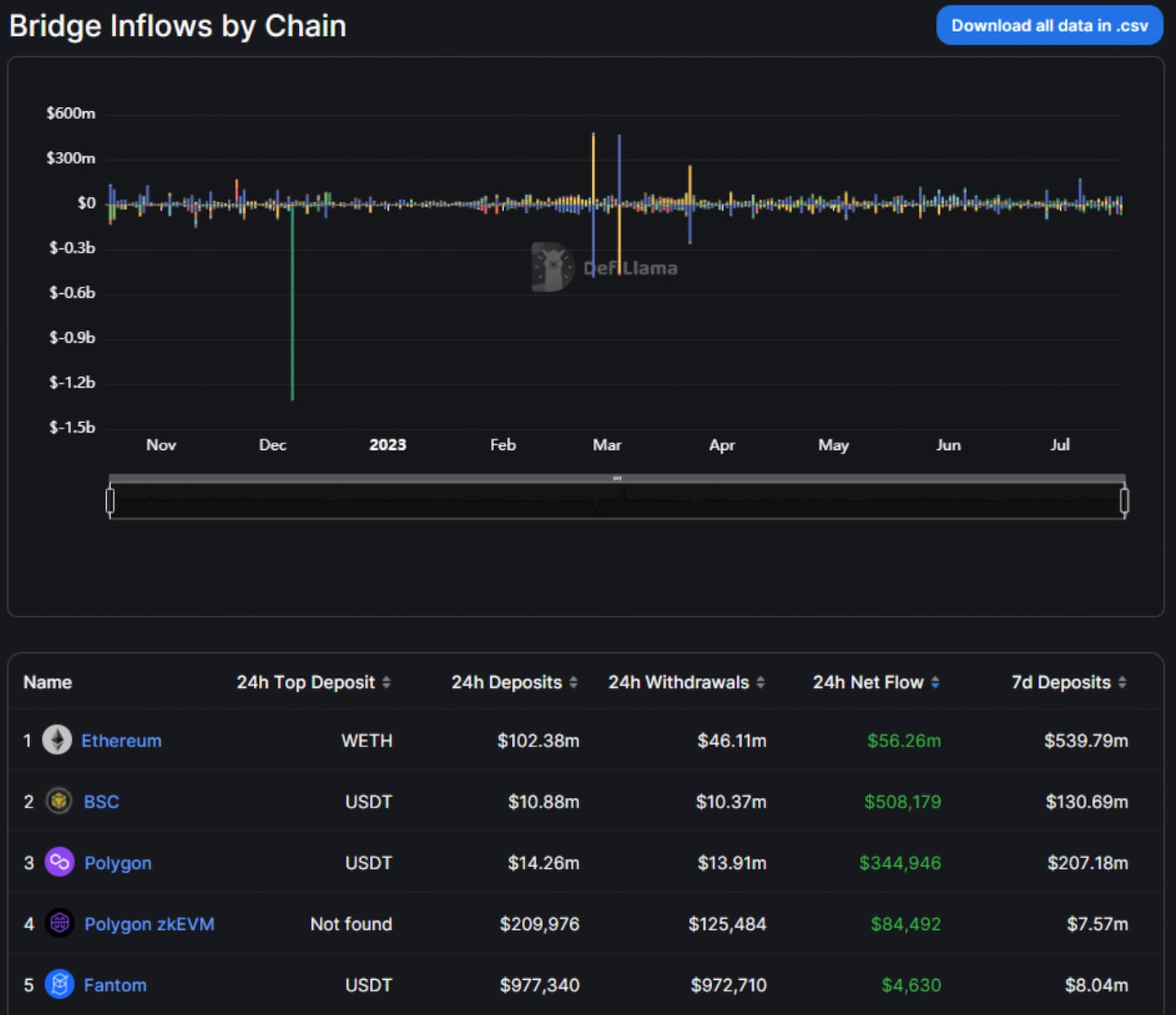The image size is (1176, 1015).
Task: Click the tall yellow March inflow bar
Action: pos(593,163)
